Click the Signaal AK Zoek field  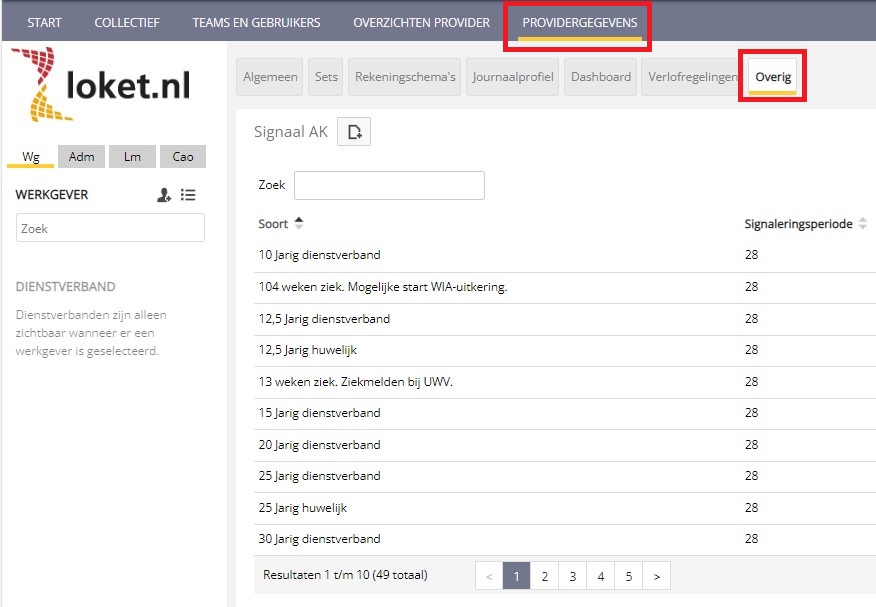click(x=389, y=185)
